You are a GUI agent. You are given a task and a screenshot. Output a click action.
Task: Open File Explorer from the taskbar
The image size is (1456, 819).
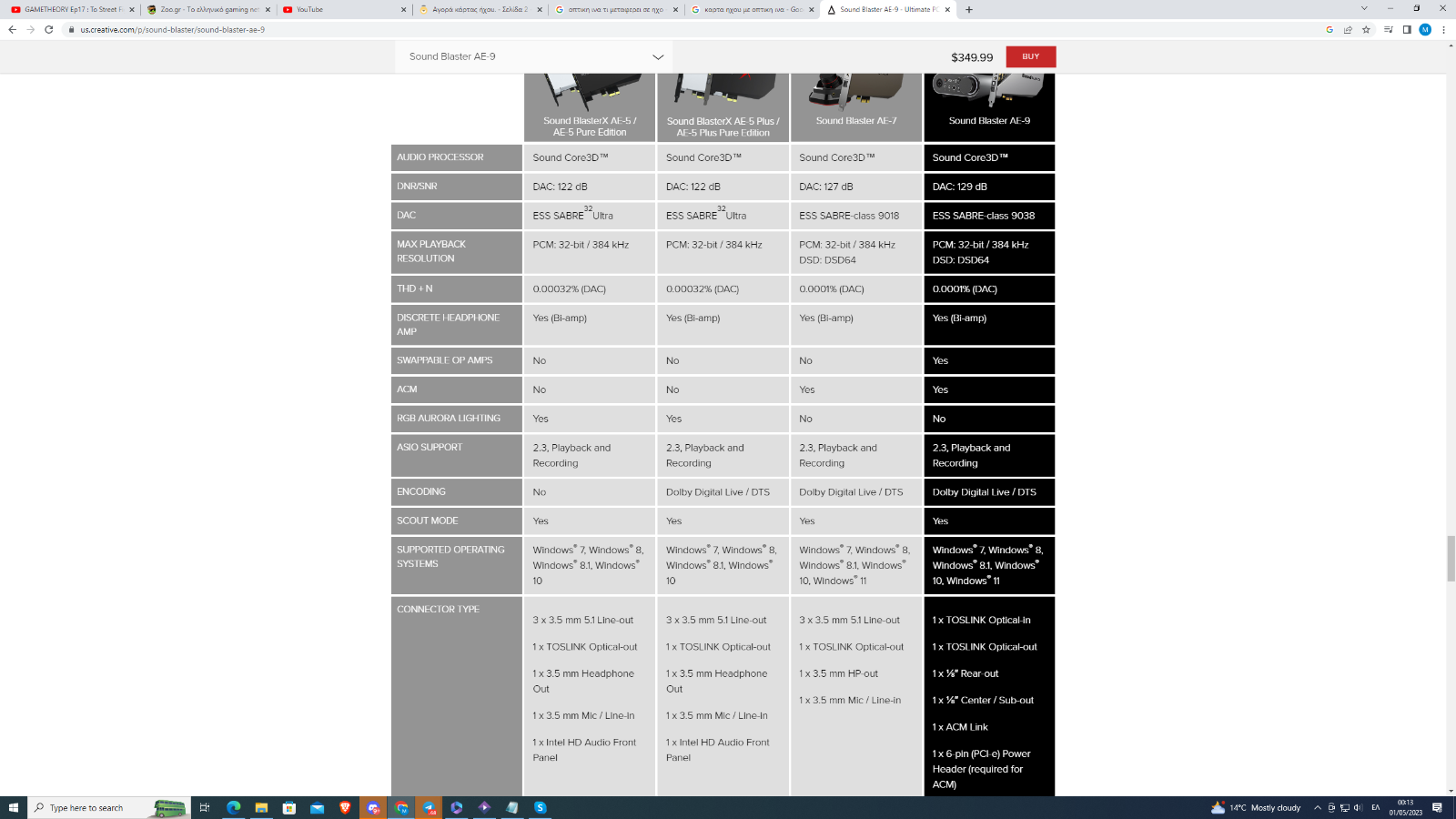pos(261,807)
